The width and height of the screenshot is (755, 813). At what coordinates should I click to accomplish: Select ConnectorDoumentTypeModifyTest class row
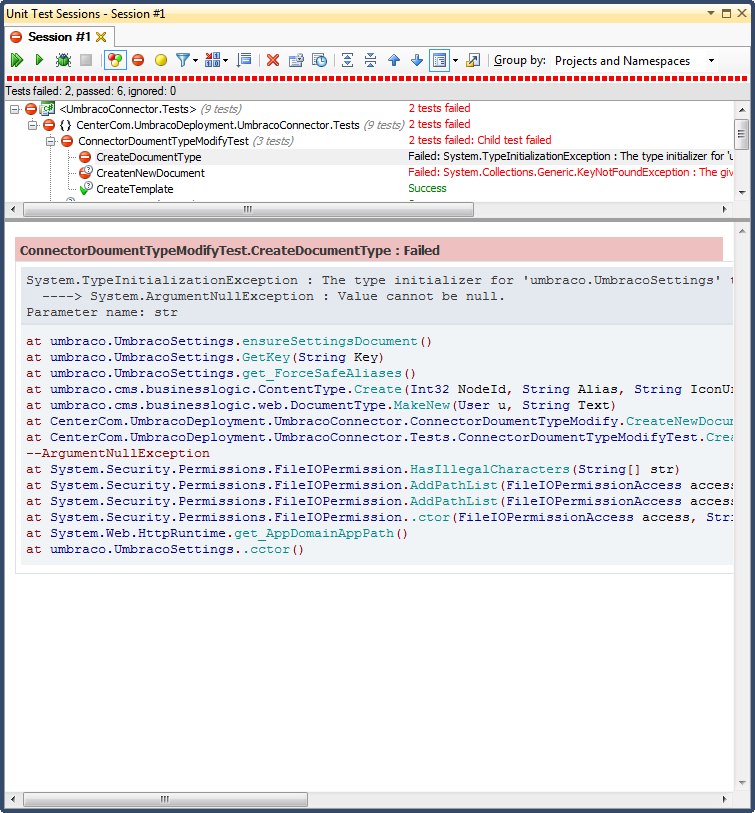pyautogui.click(x=163, y=141)
